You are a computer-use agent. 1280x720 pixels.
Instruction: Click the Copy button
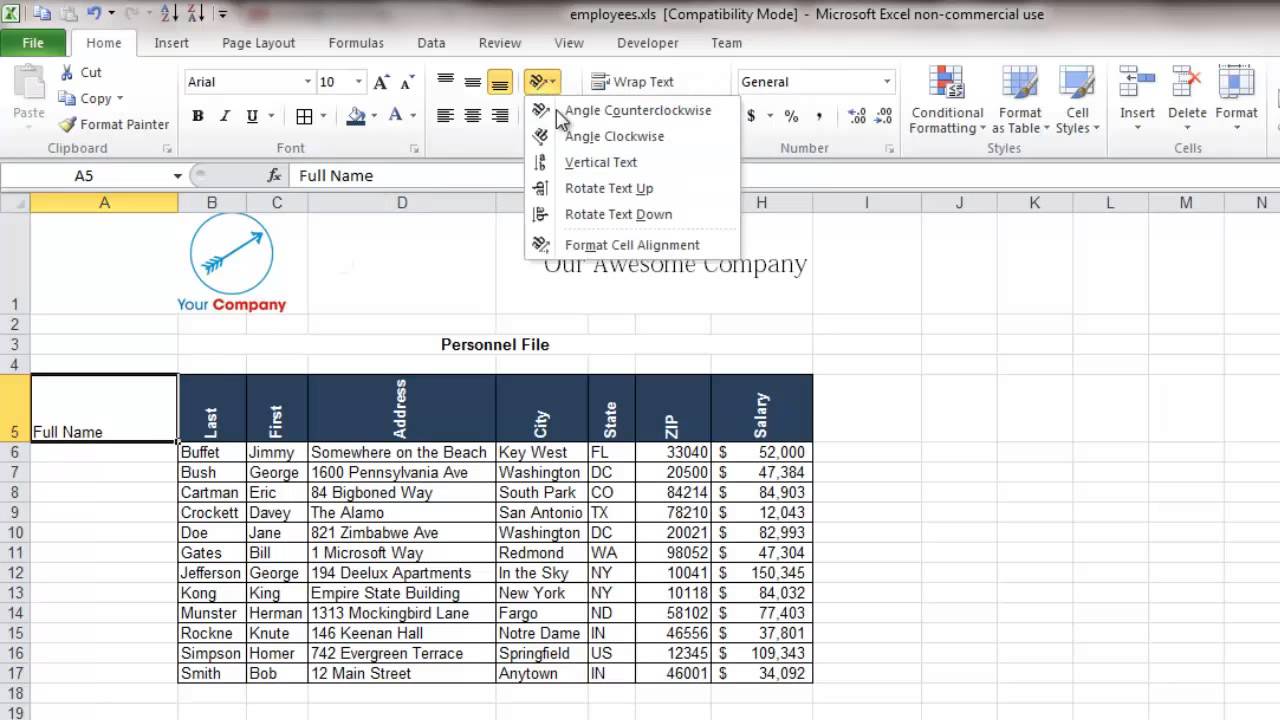85,98
